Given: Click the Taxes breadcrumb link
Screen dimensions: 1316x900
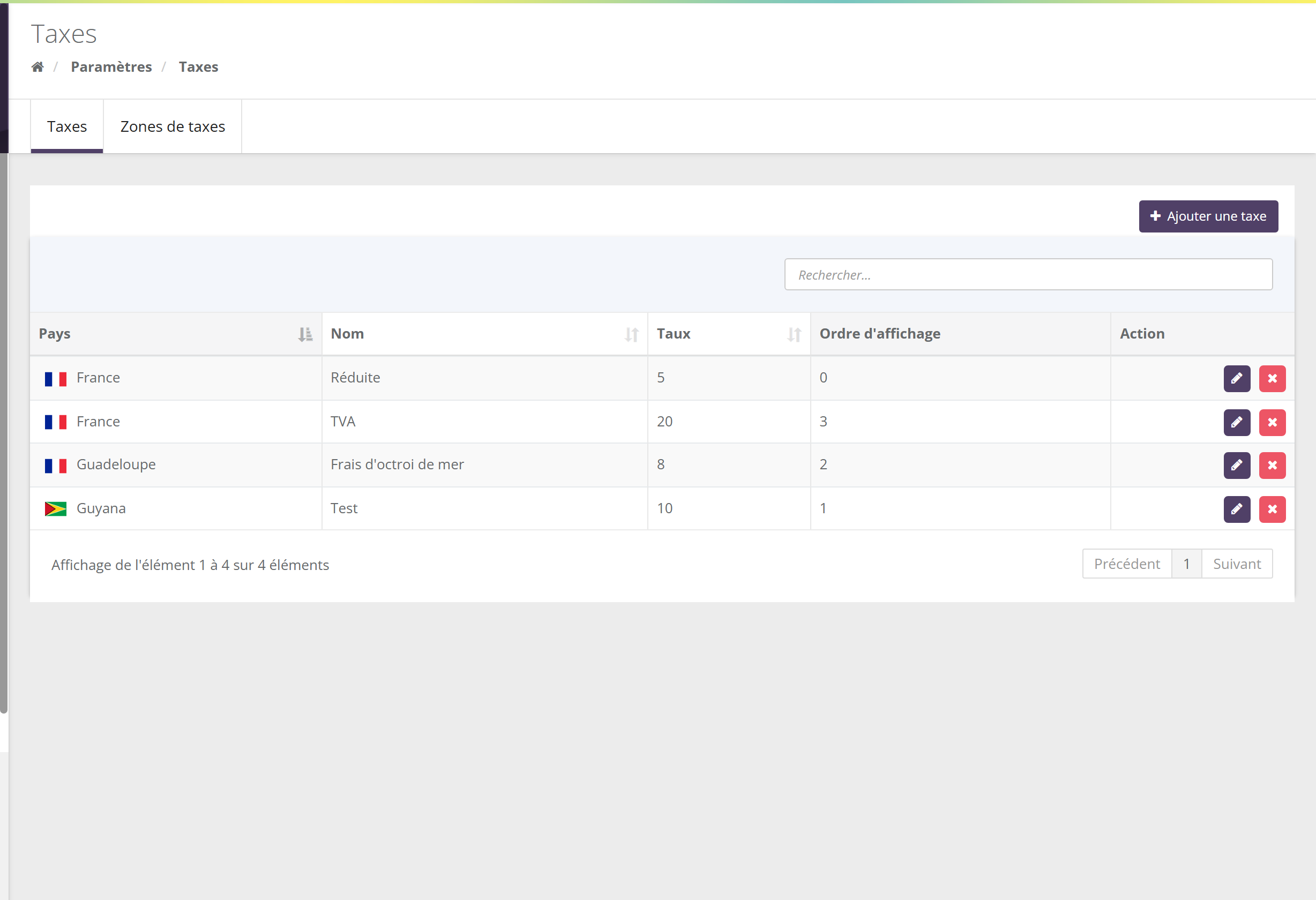Looking at the screenshot, I should tap(198, 67).
